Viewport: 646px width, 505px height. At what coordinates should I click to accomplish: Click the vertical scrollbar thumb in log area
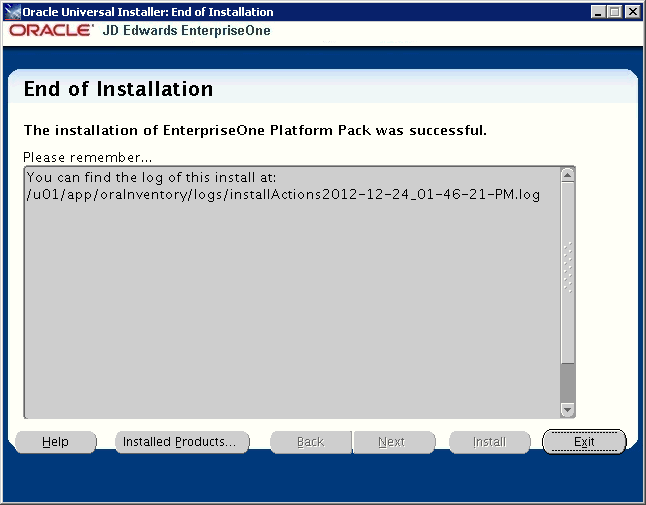click(567, 273)
